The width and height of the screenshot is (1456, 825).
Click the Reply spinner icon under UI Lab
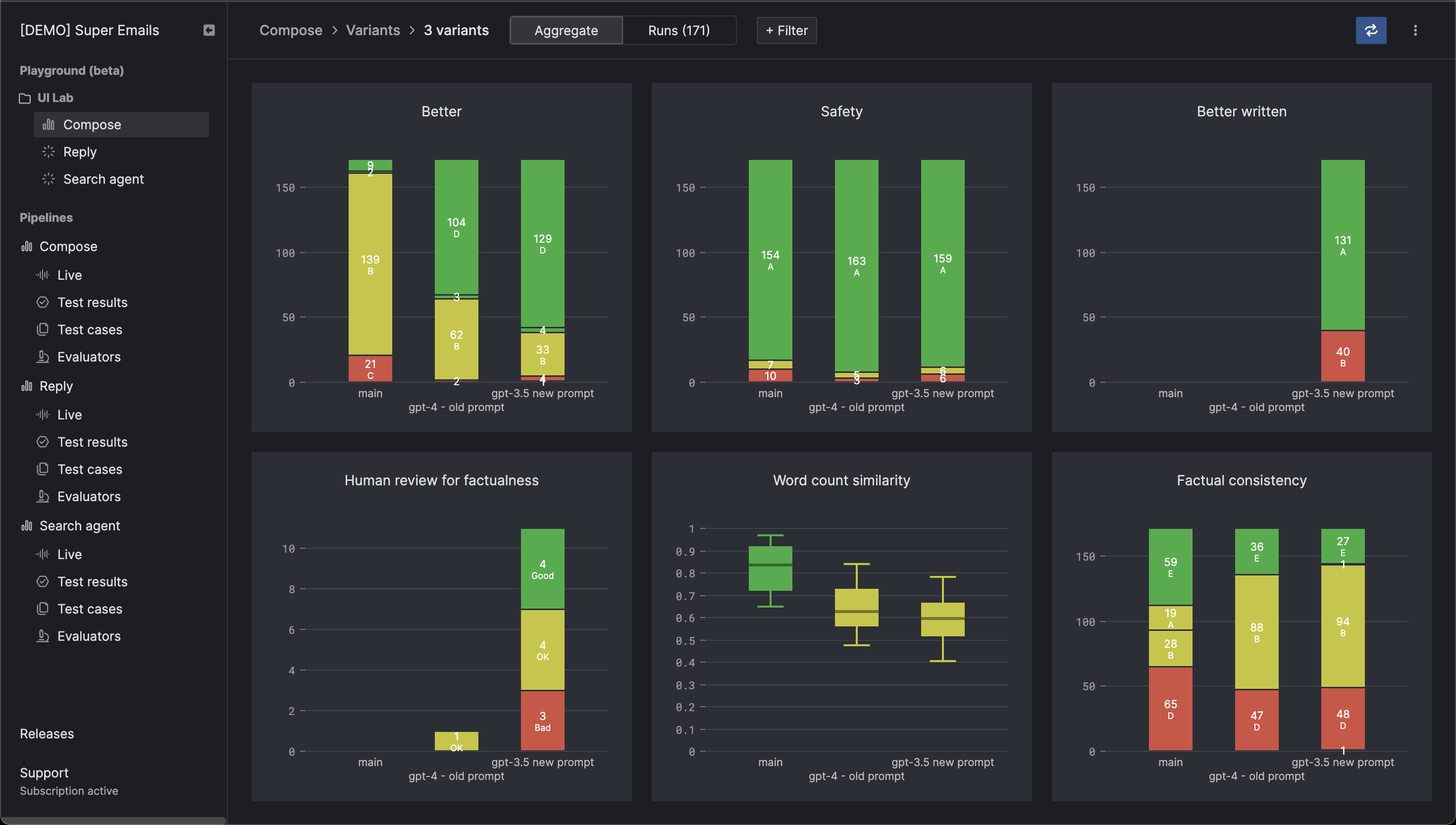49,152
